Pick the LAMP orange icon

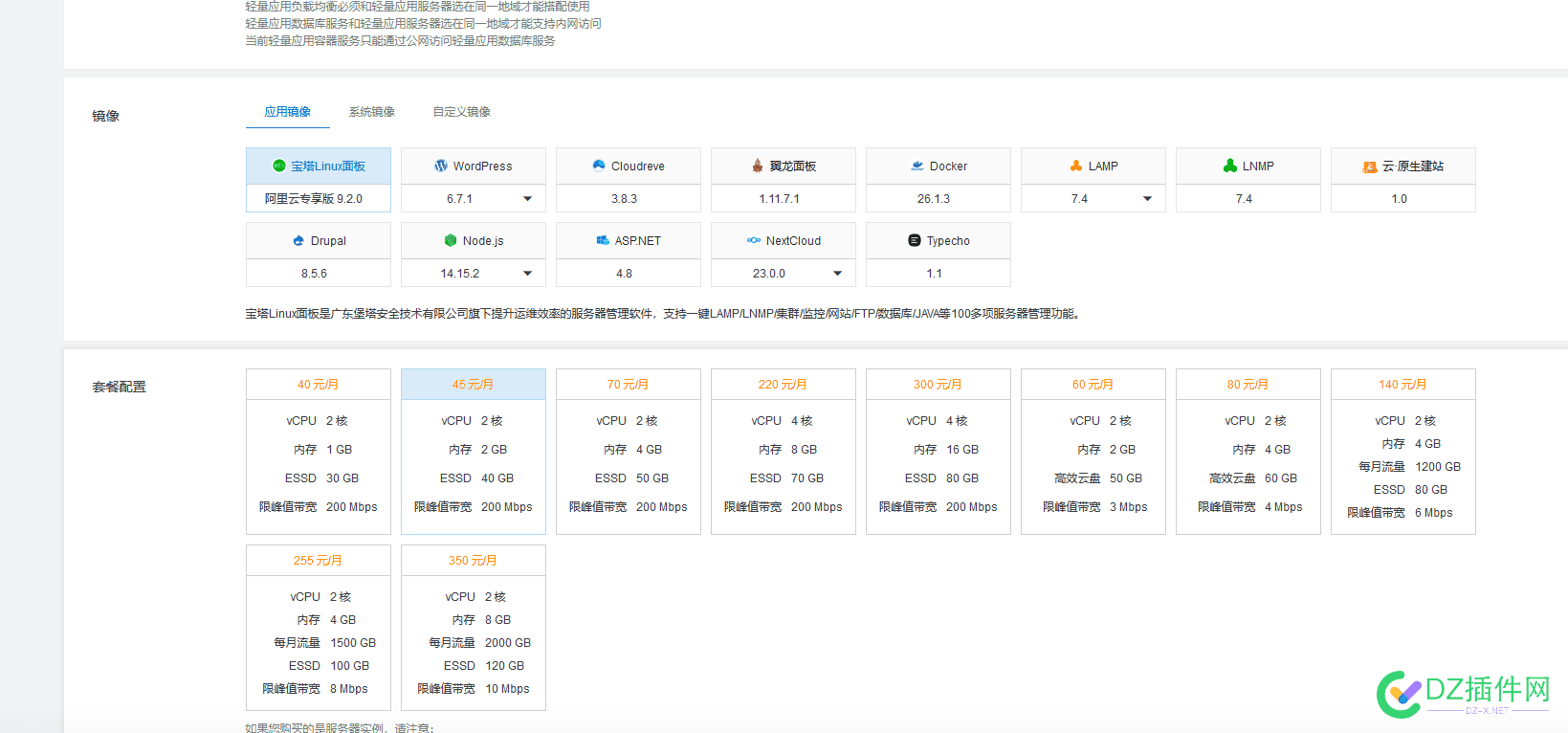click(x=1076, y=166)
